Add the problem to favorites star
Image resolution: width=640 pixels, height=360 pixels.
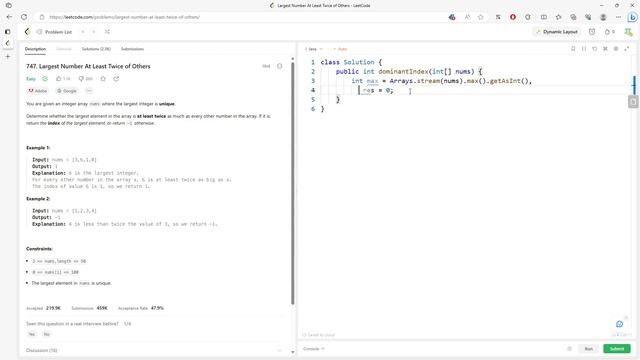(x=103, y=79)
